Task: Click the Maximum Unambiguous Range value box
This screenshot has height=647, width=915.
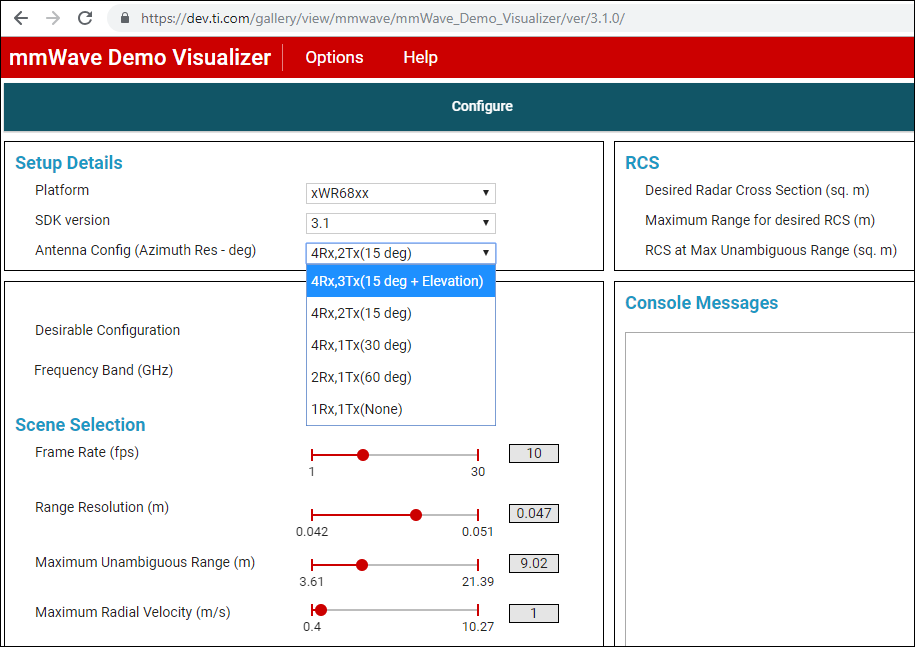Action: coord(533,564)
